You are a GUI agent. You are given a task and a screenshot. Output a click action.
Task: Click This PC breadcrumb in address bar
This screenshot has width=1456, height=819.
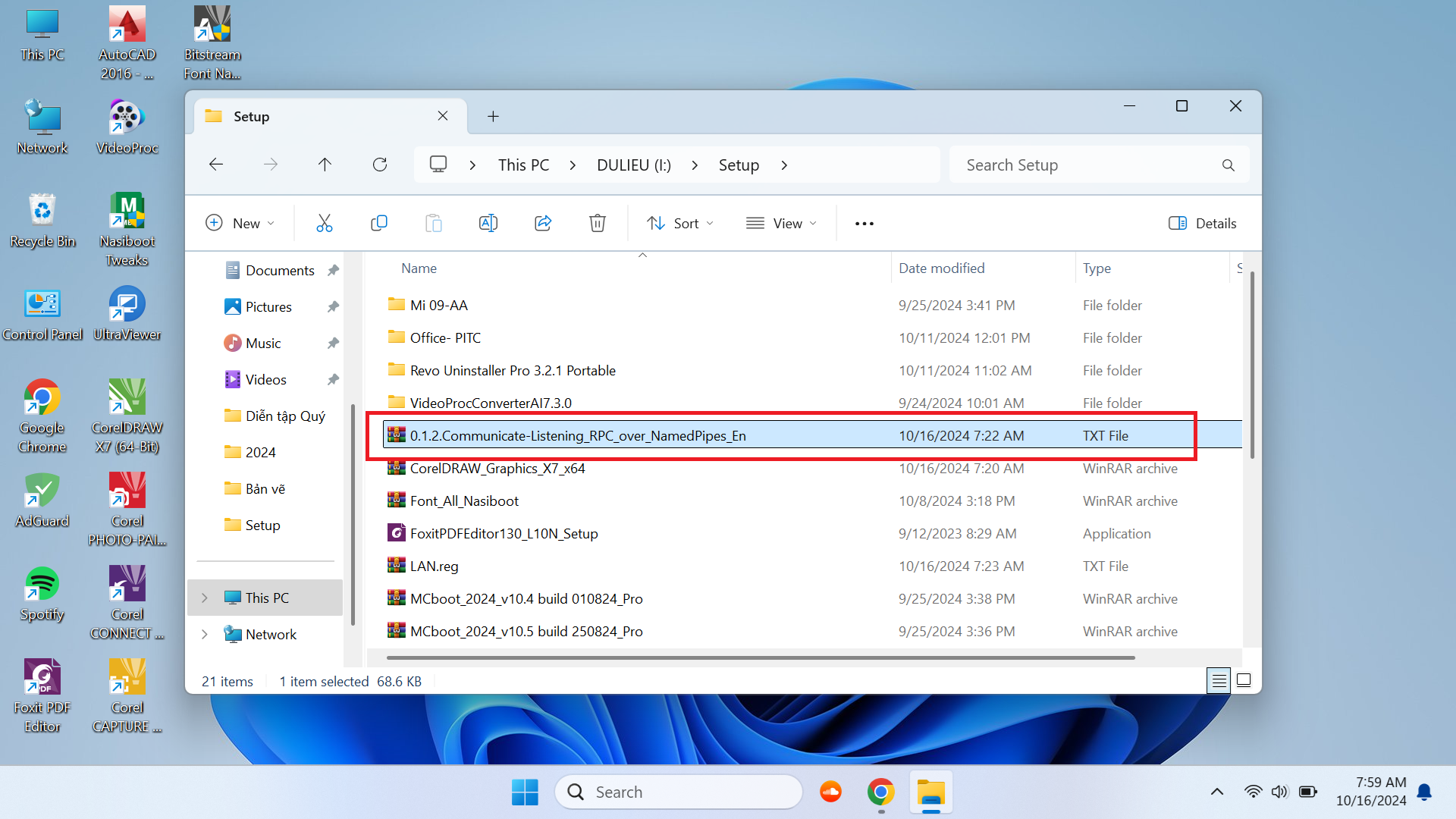(523, 165)
